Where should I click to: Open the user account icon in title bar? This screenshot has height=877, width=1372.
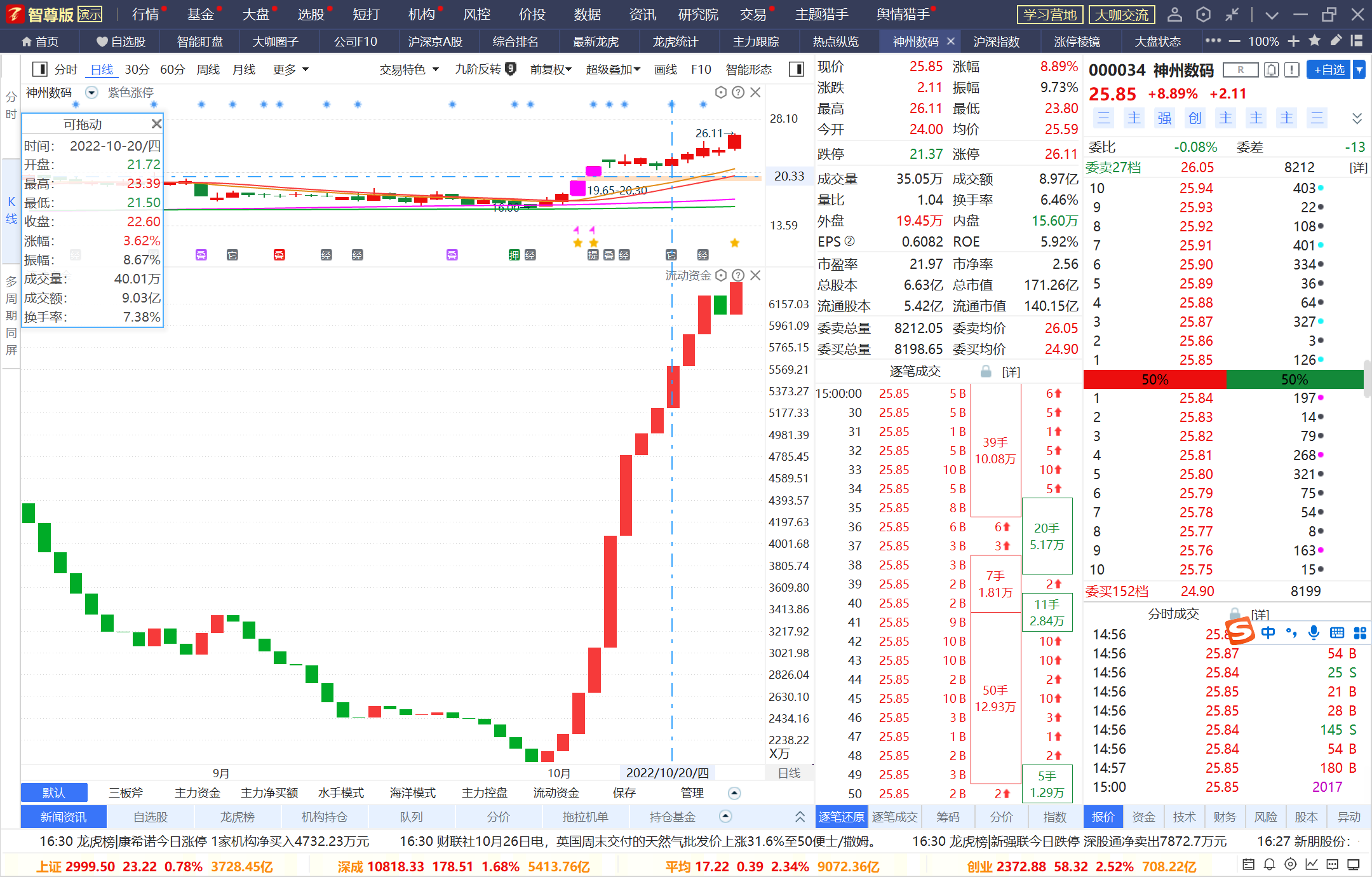(x=1174, y=14)
